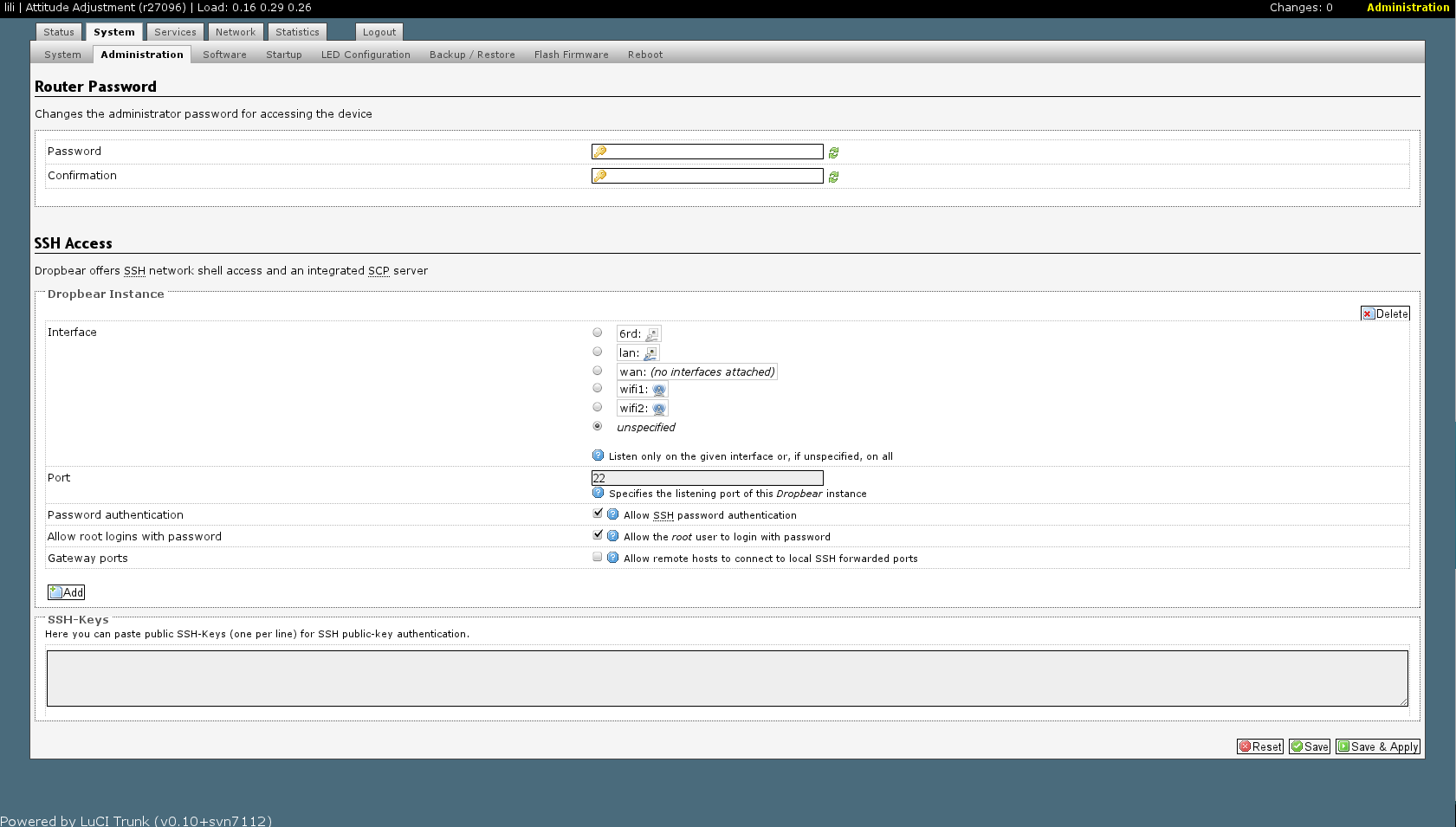Click the Powered by LuCI Trunk link
Image resolution: width=1456 pixels, height=827 pixels.
(x=136, y=820)
